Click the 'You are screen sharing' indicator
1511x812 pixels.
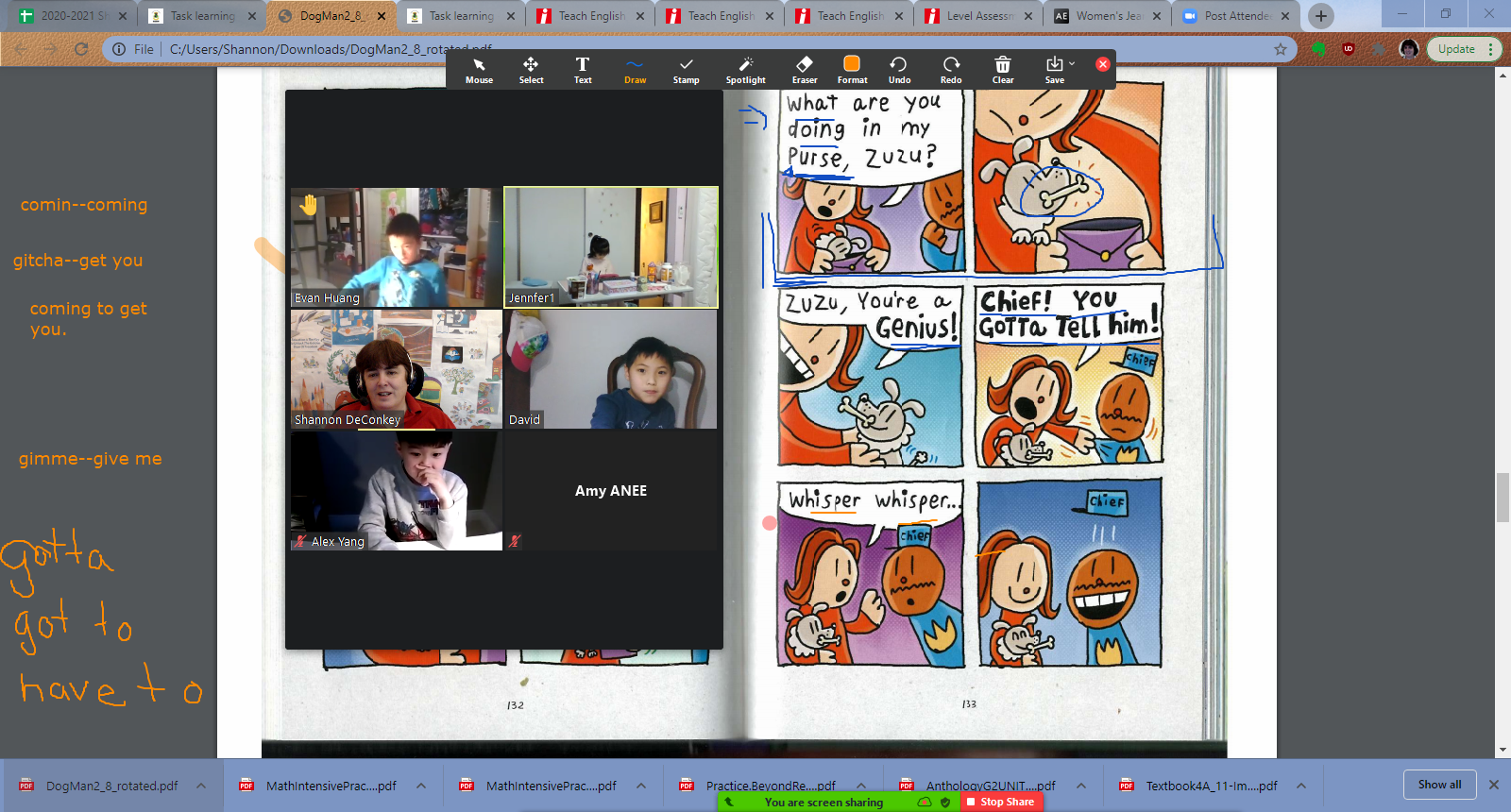click(823, 803)
